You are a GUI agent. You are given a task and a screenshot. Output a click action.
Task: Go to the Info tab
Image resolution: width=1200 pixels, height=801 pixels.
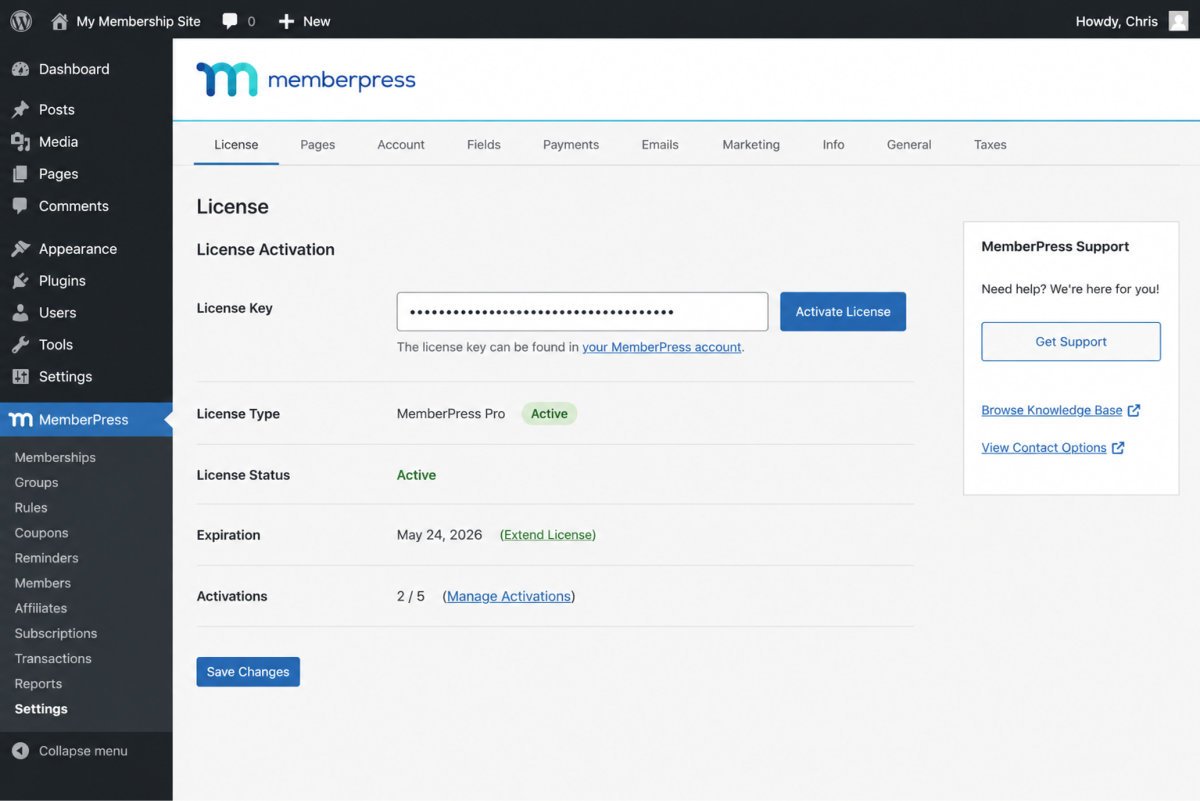(834, 145)
